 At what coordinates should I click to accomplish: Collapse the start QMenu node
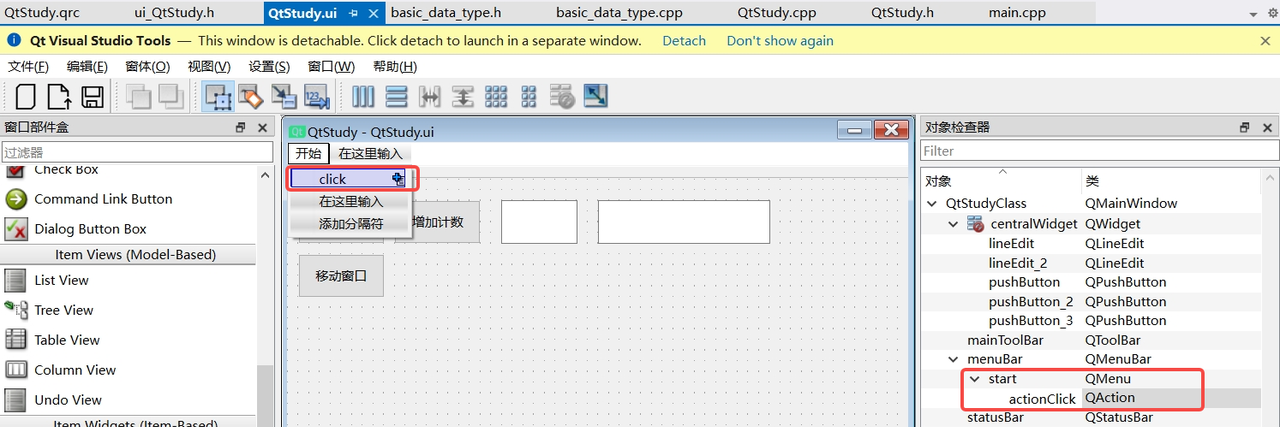tap(974, 379)
